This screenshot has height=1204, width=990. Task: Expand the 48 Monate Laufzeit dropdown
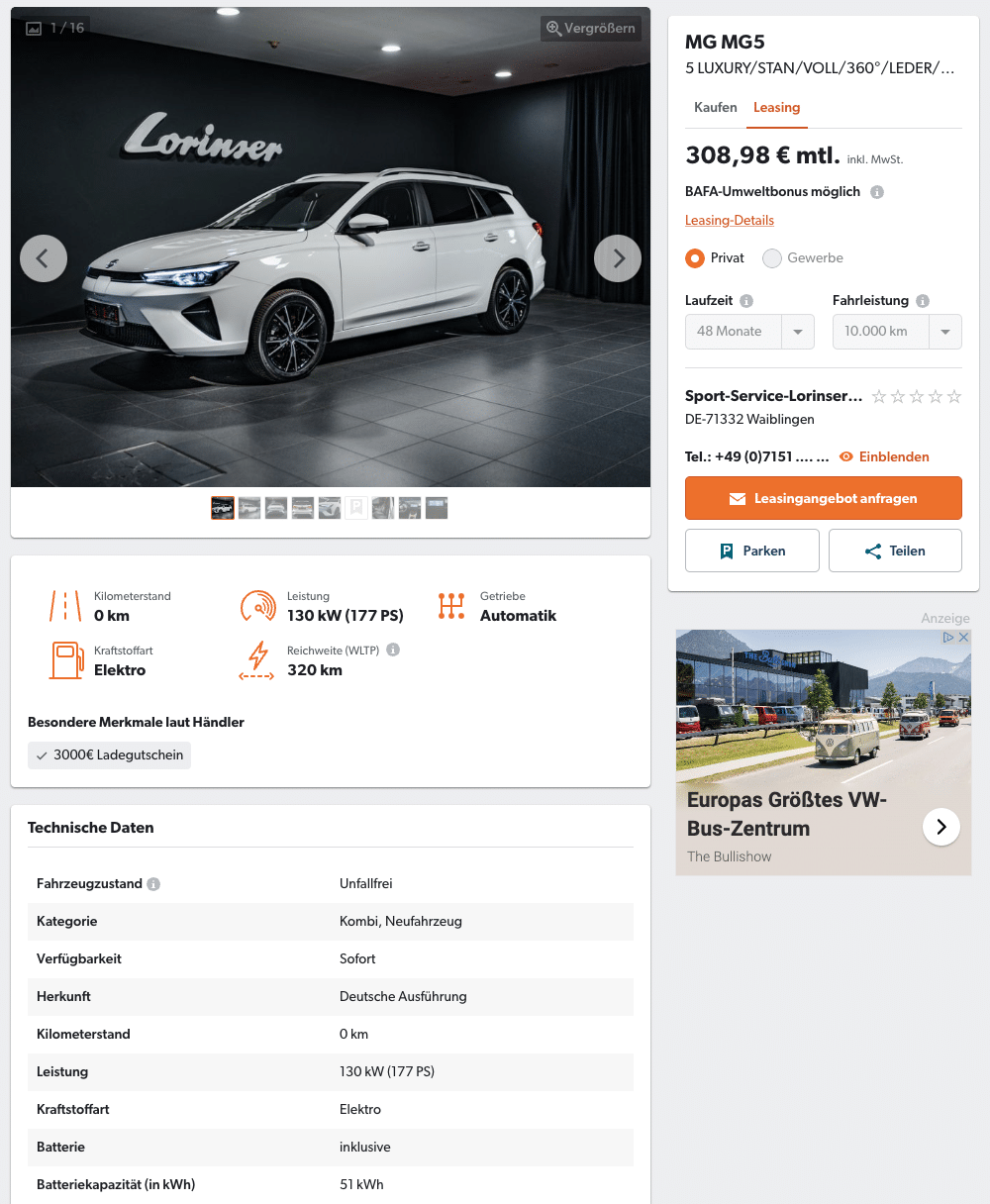coord(749,332)
